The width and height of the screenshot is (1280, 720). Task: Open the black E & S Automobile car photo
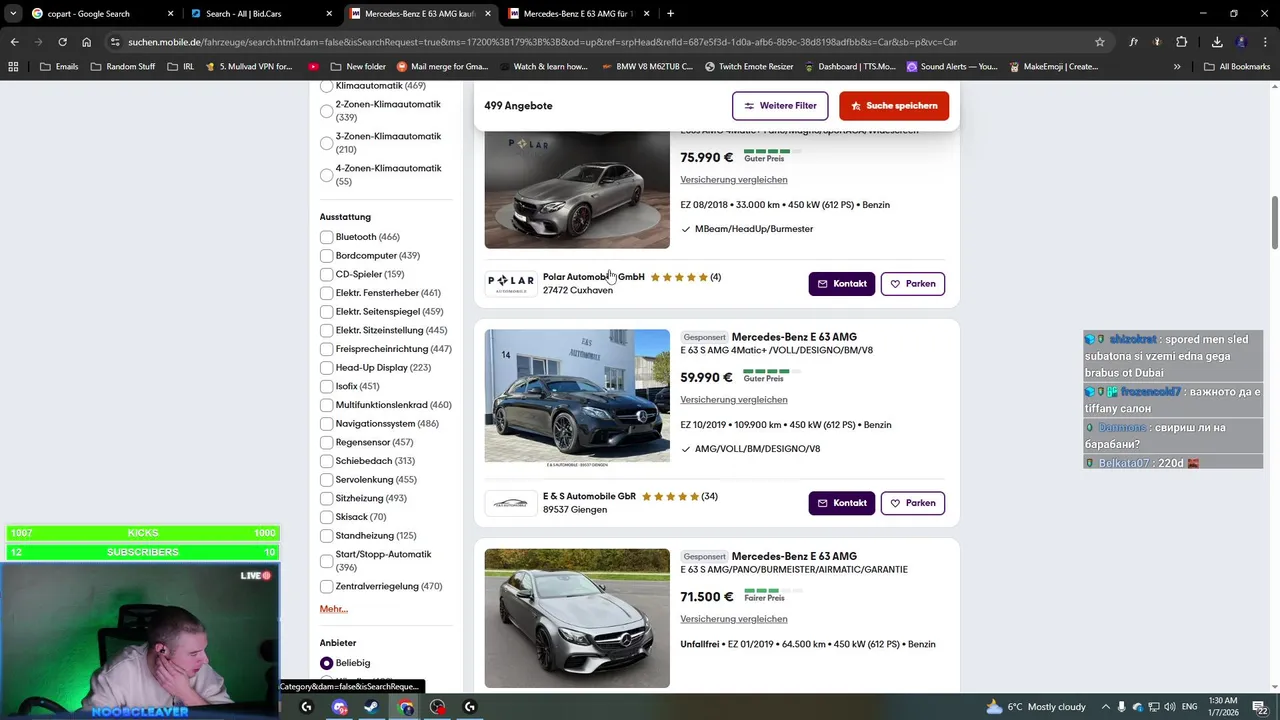point(577,398)
